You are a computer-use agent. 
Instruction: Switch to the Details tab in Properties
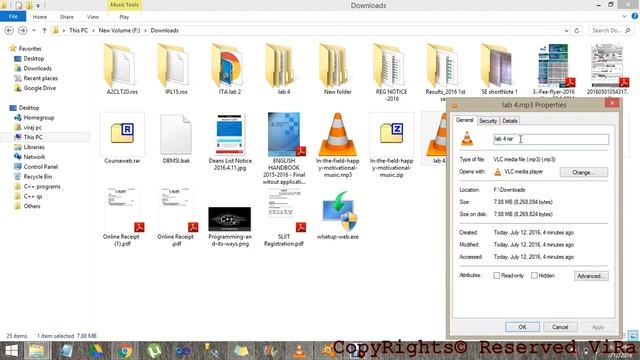click(x=510, y=121)
